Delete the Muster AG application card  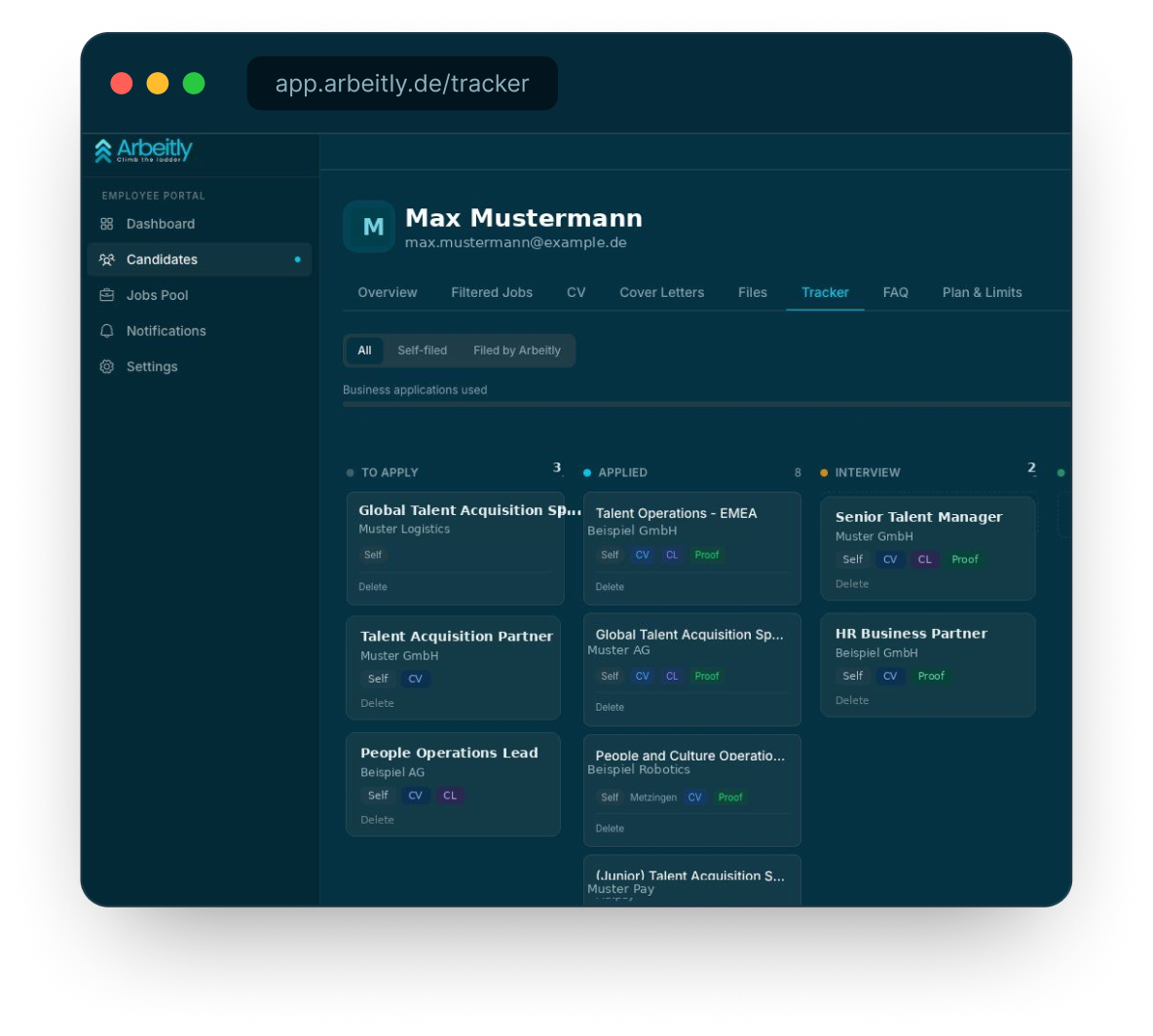(x=610, y=707)
